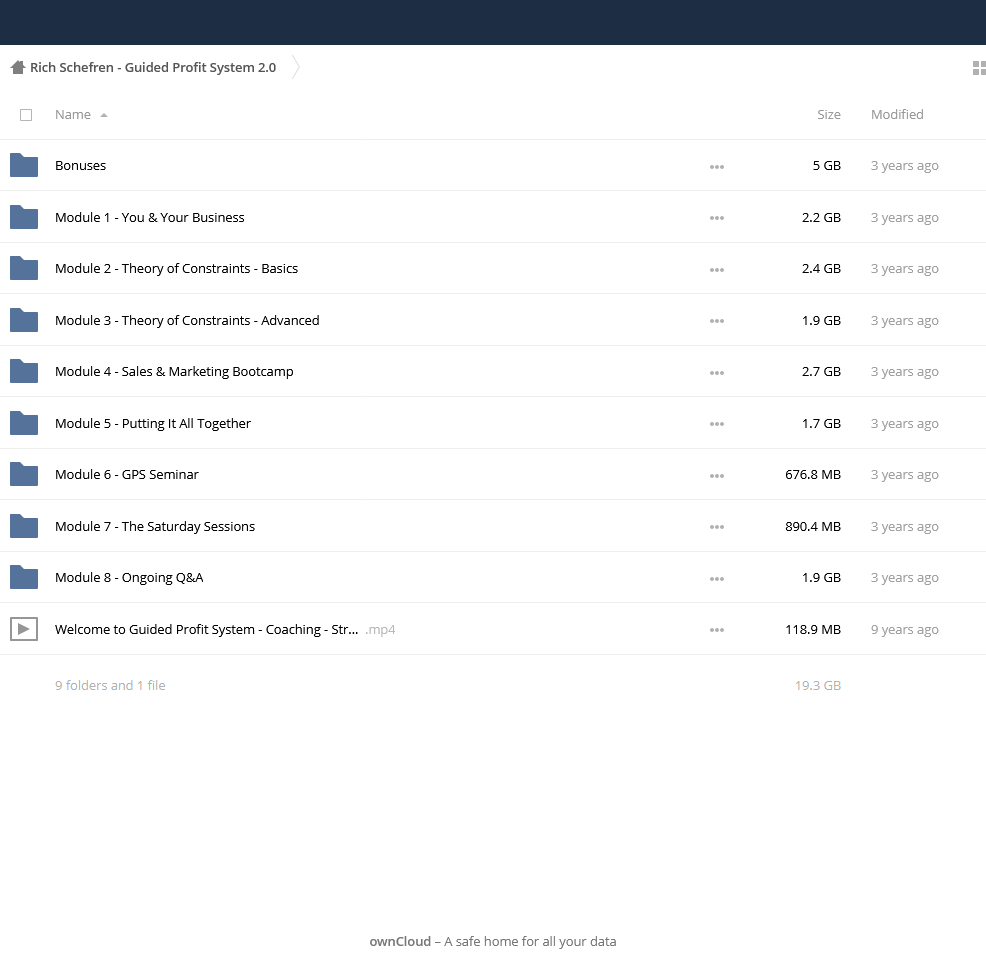
Task: Click Module 5 folder icon
Action: click(24, 423)
